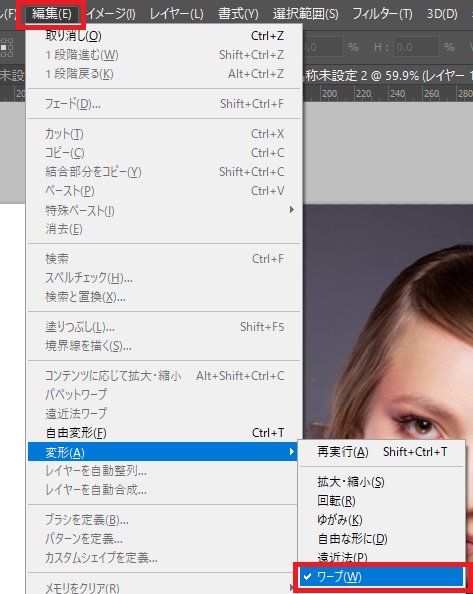Click the document tab titled 称未設定 2
Viewport: 473px width, 594px height.
pyautogui.click(x=387, y=75)
